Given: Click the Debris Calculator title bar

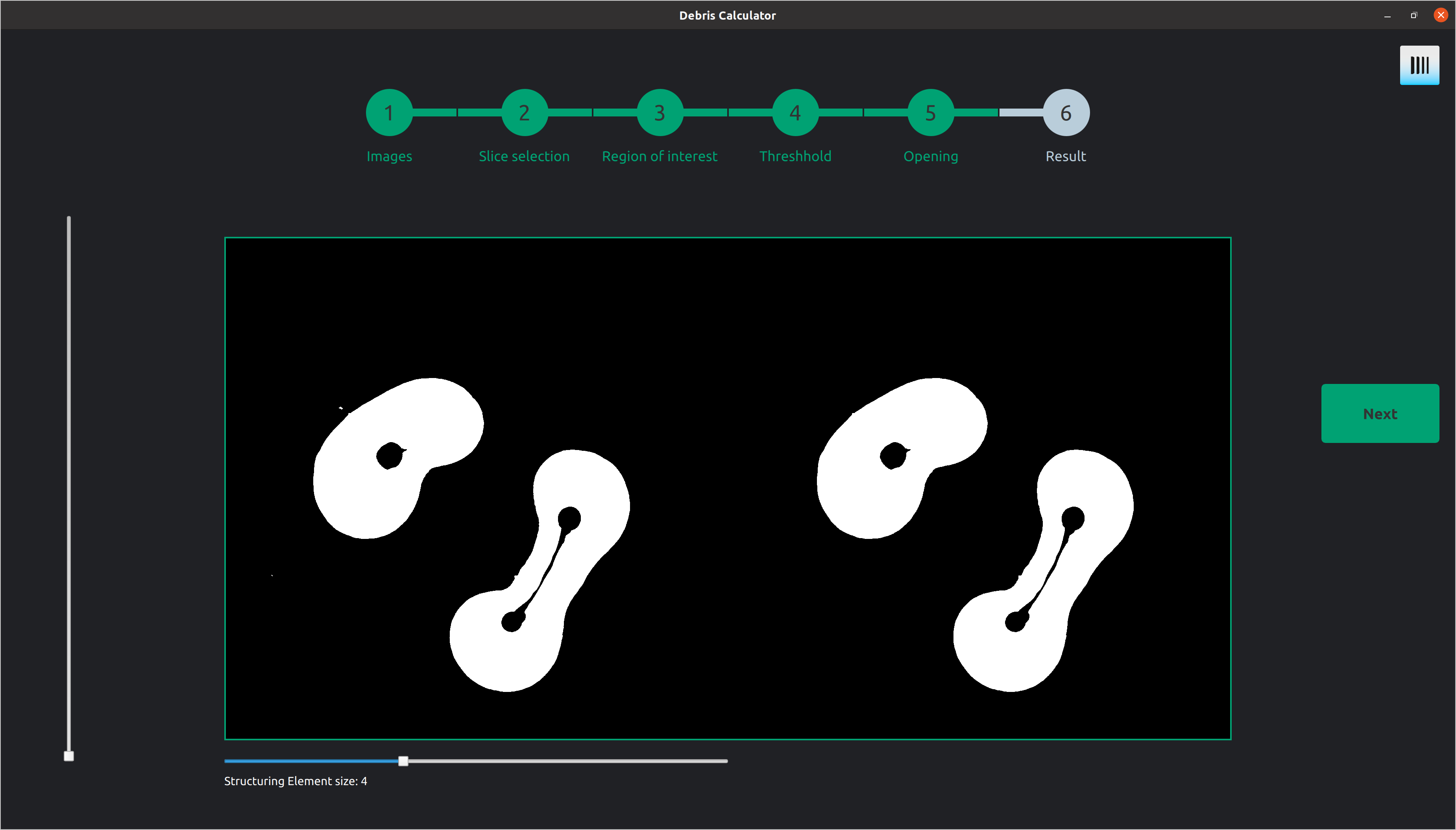Looking at the screenshot, I should click(727, 15).
